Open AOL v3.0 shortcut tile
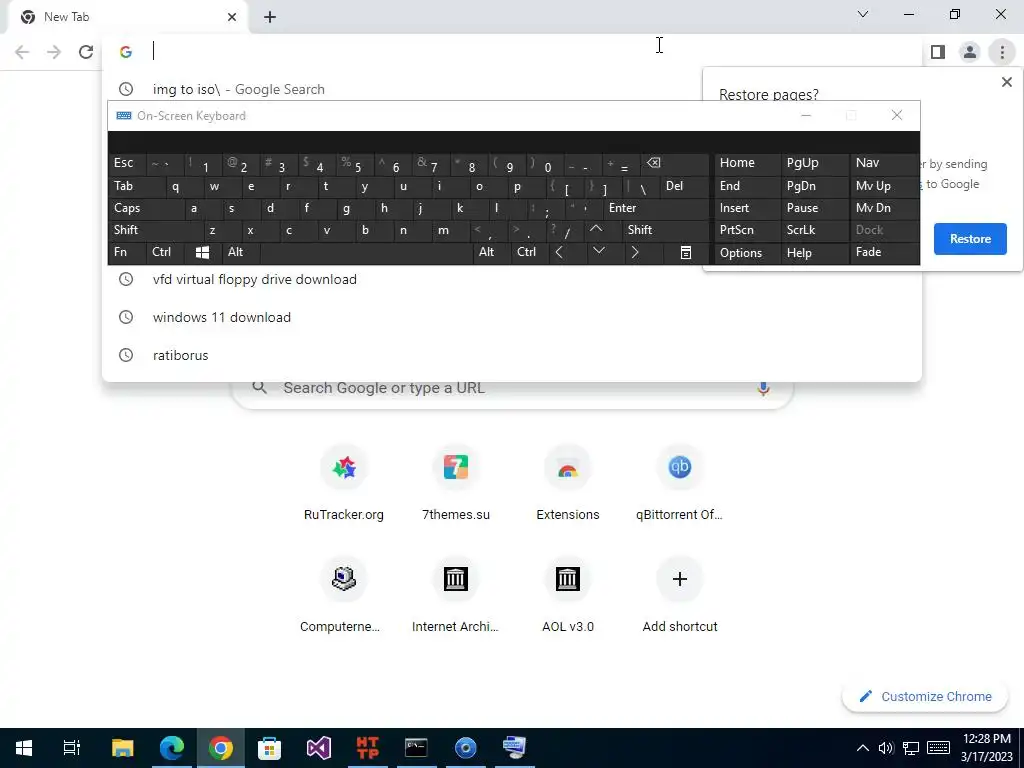1024x768 pixels. [x=568, y=594]
